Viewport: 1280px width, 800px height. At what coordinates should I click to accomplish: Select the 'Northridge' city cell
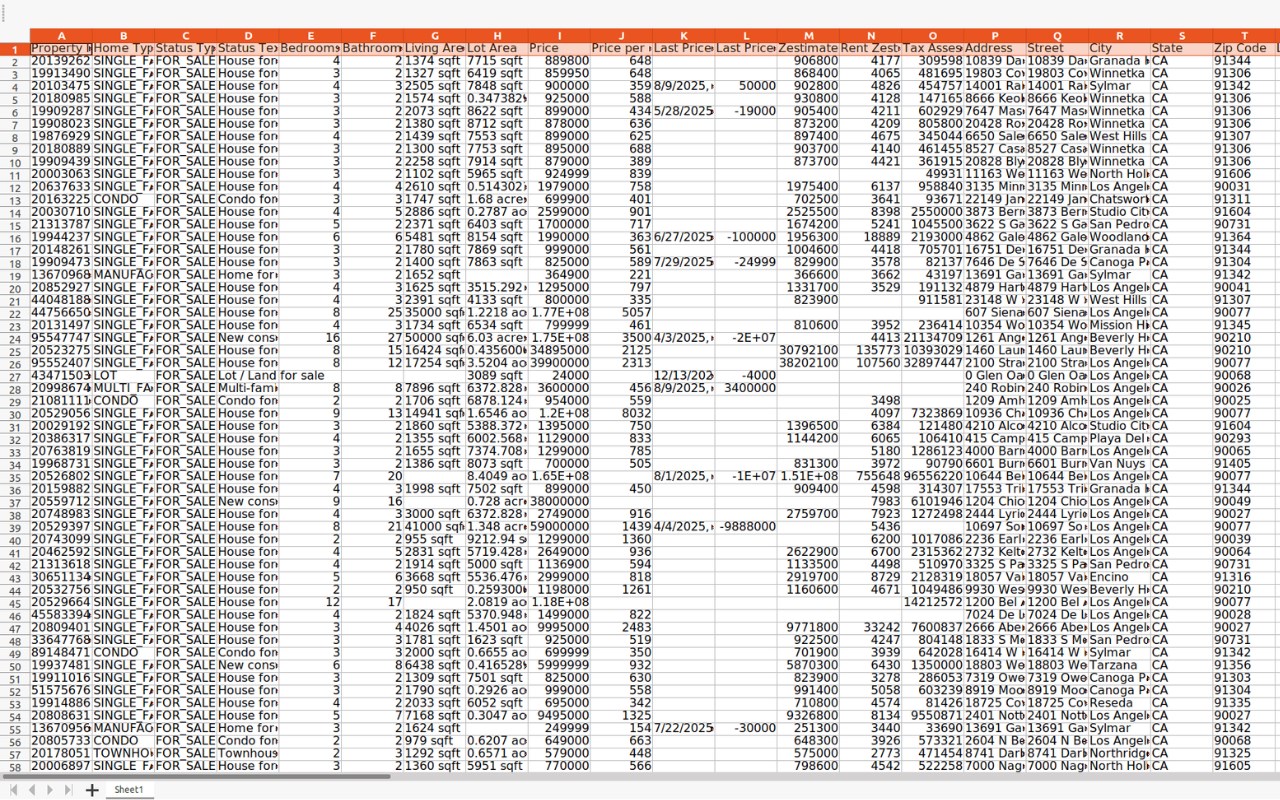coord(1119,753)
